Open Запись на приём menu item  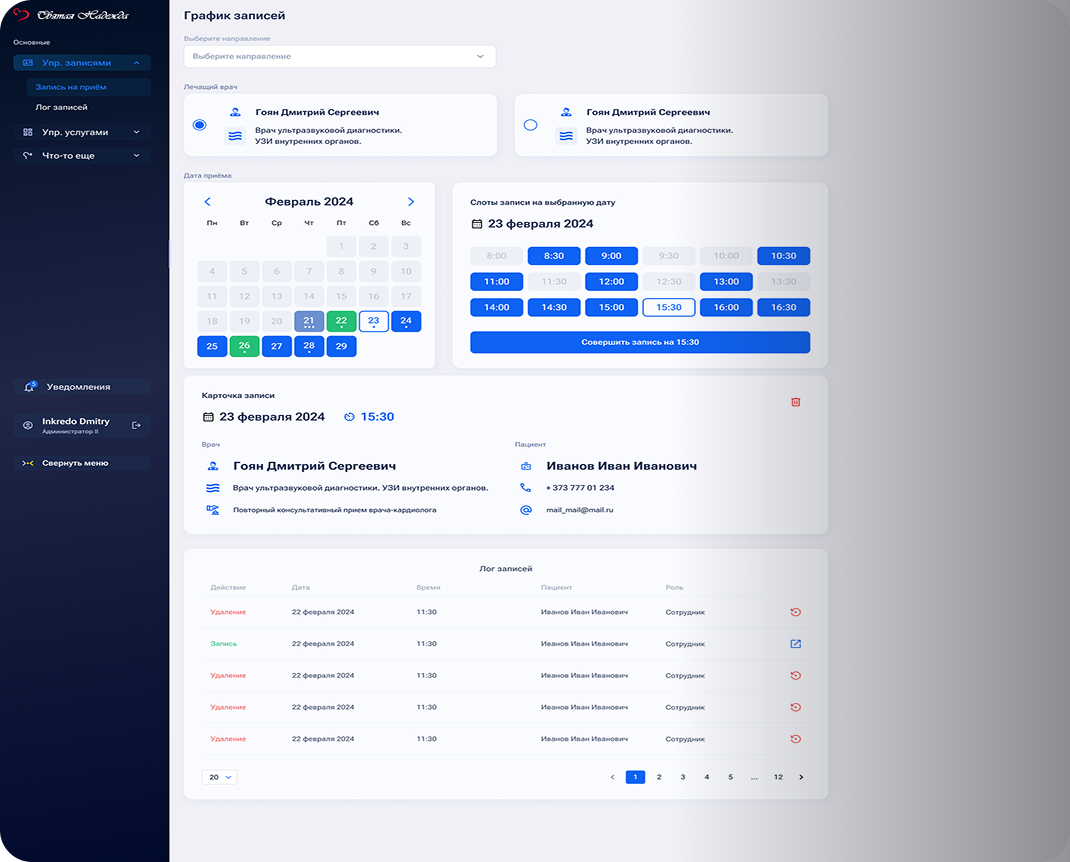[89, 87]
